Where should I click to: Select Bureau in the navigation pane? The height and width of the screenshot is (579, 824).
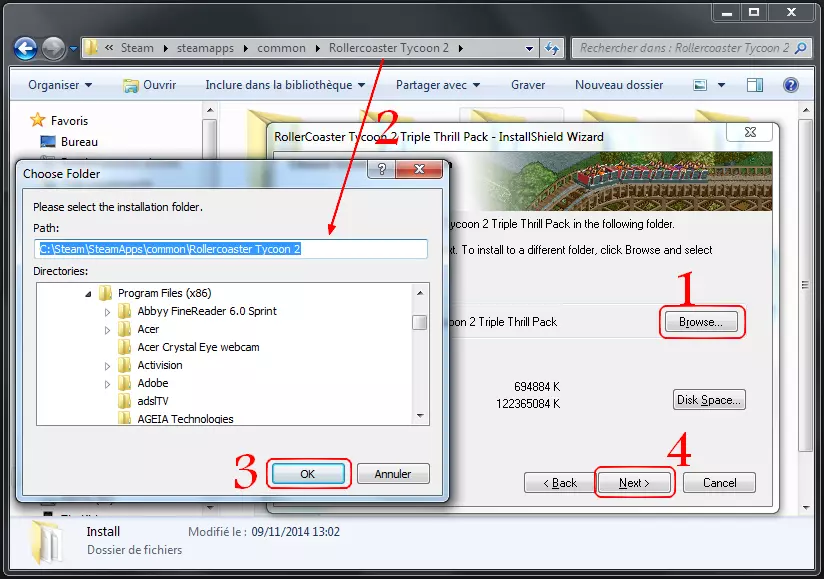tap(79, 142)
